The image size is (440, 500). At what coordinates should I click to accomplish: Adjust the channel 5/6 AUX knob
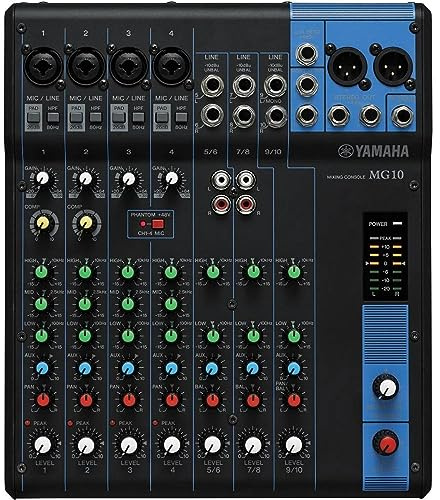pos(212,368)
